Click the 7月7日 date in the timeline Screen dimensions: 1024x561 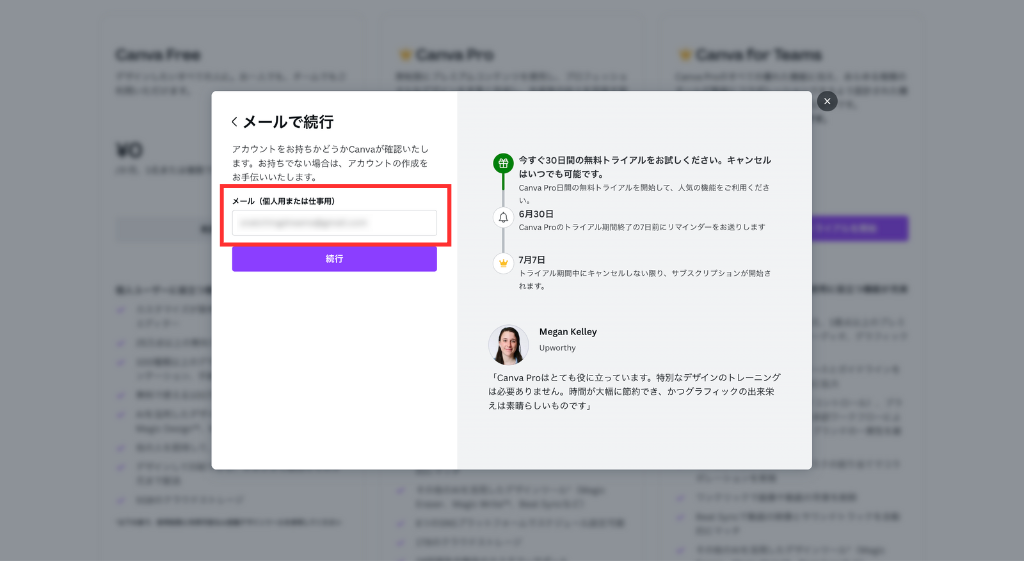tap(532, 260)
